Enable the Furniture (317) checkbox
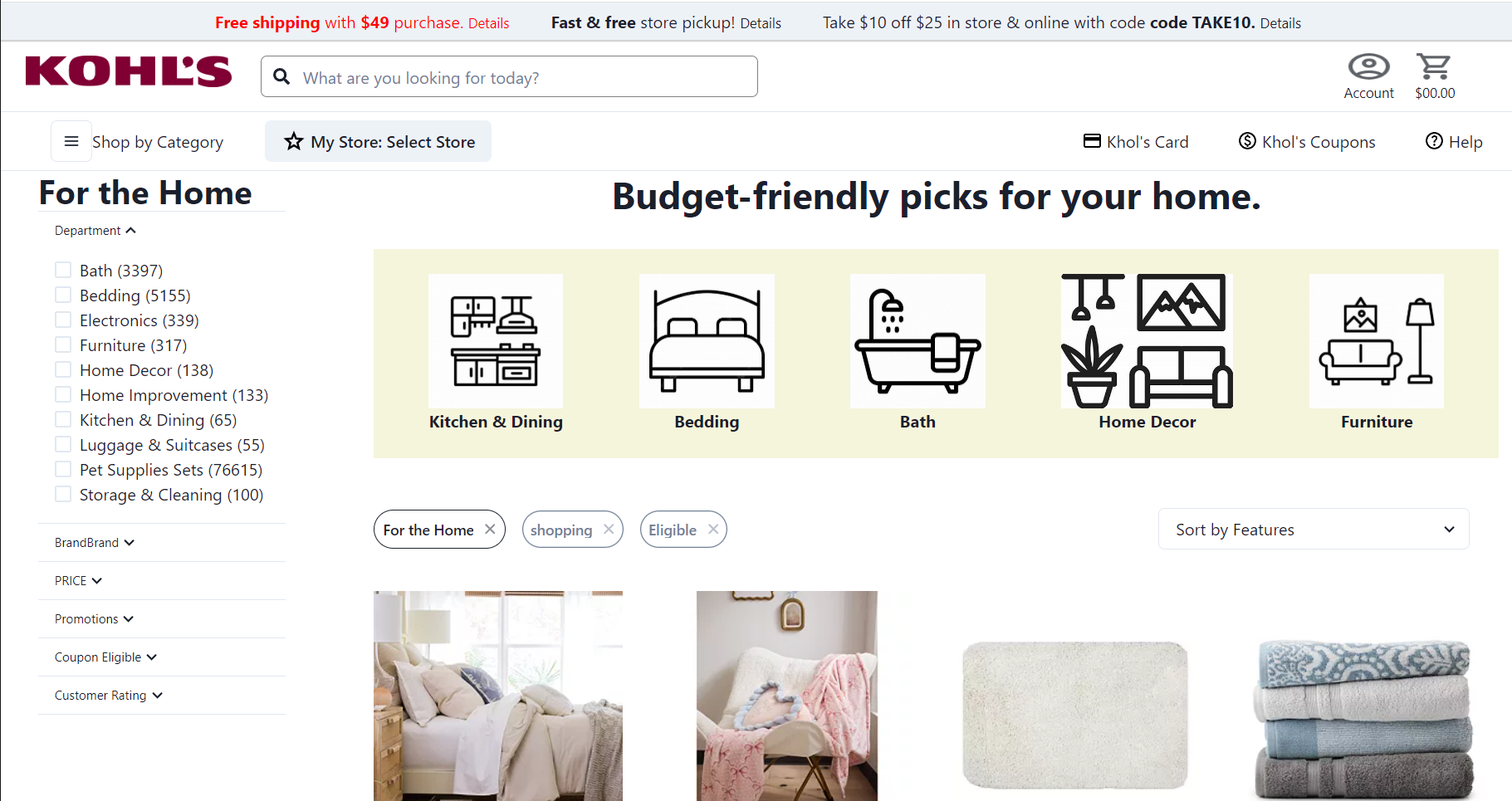The height and width of the screenshot is (801, 1512). click(63, 344)
